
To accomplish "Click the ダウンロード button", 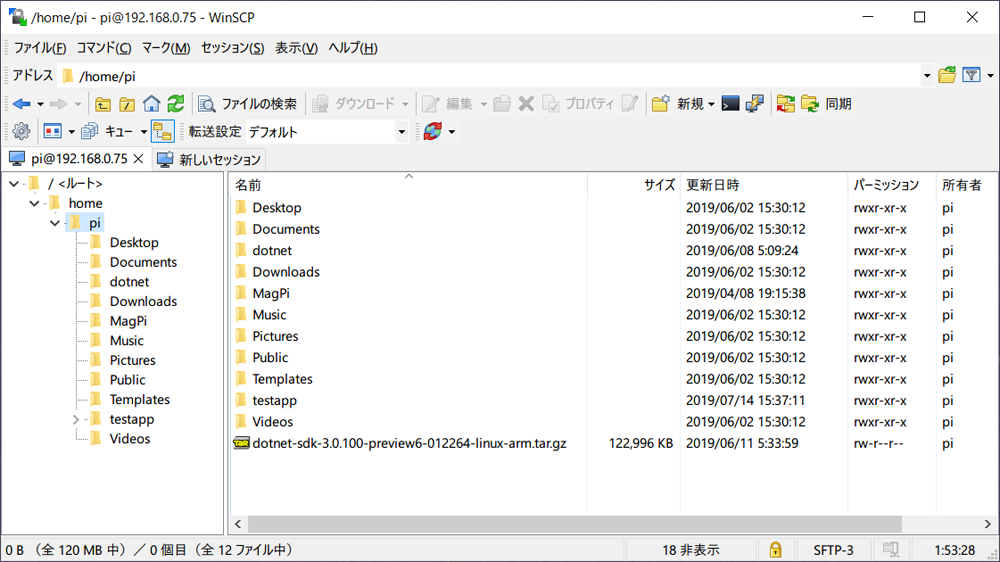I will (353, 104).
